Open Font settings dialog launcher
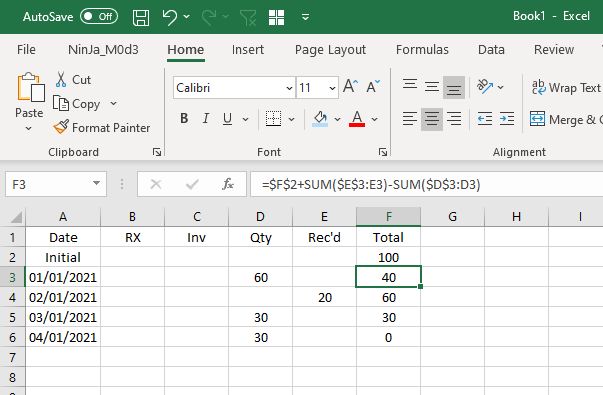Screen dimensions: 603x395 (x=383, y=152)
